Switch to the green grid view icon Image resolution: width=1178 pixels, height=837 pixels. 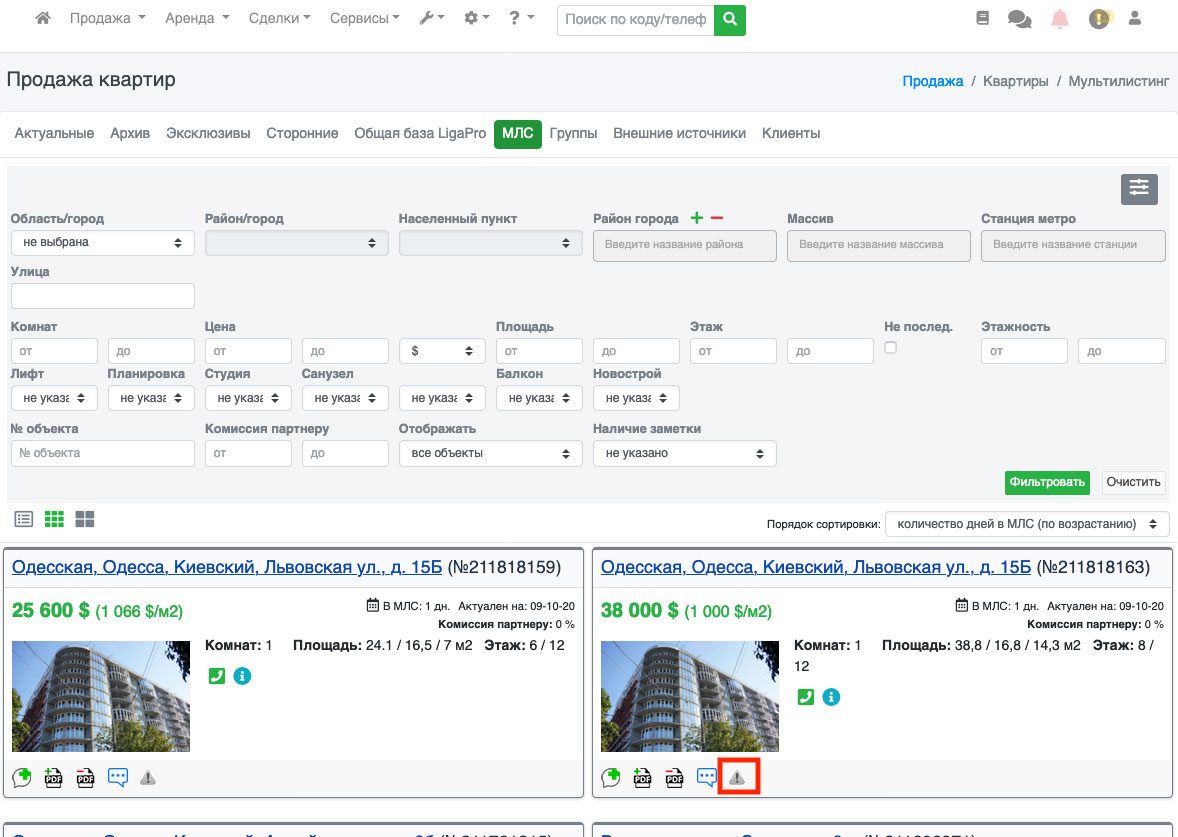[54, 519]
